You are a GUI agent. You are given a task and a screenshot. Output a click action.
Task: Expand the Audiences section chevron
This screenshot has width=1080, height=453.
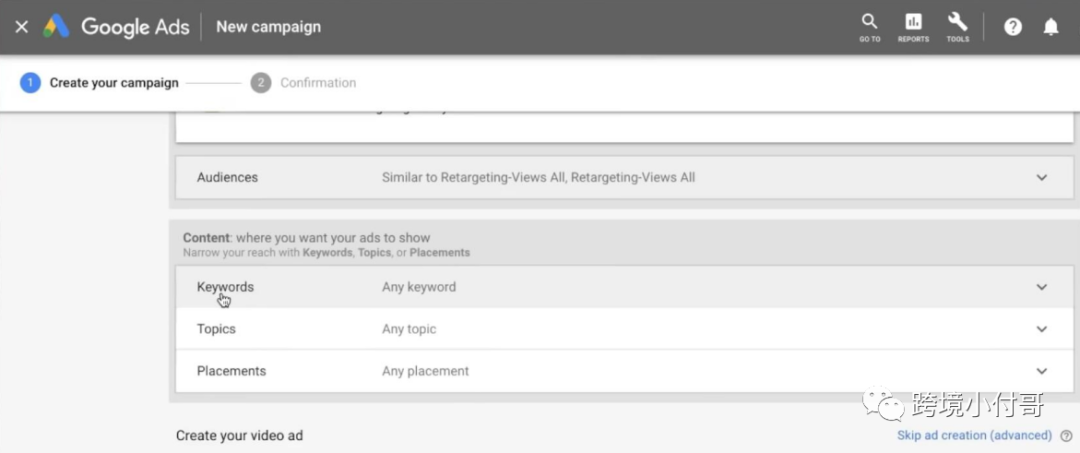click(x=1041, y=178)
